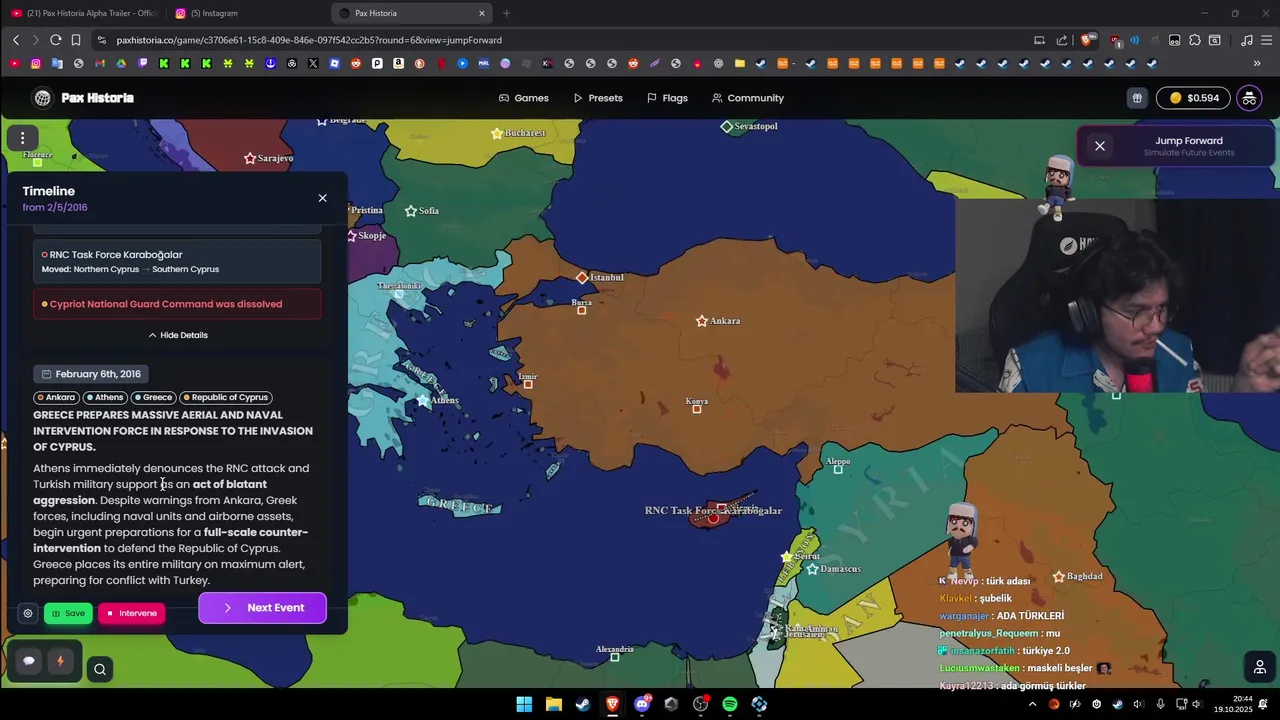Show hidden system tray icons
Viewport: 1280px width, 720px height.
click(x=1035, y=704)
